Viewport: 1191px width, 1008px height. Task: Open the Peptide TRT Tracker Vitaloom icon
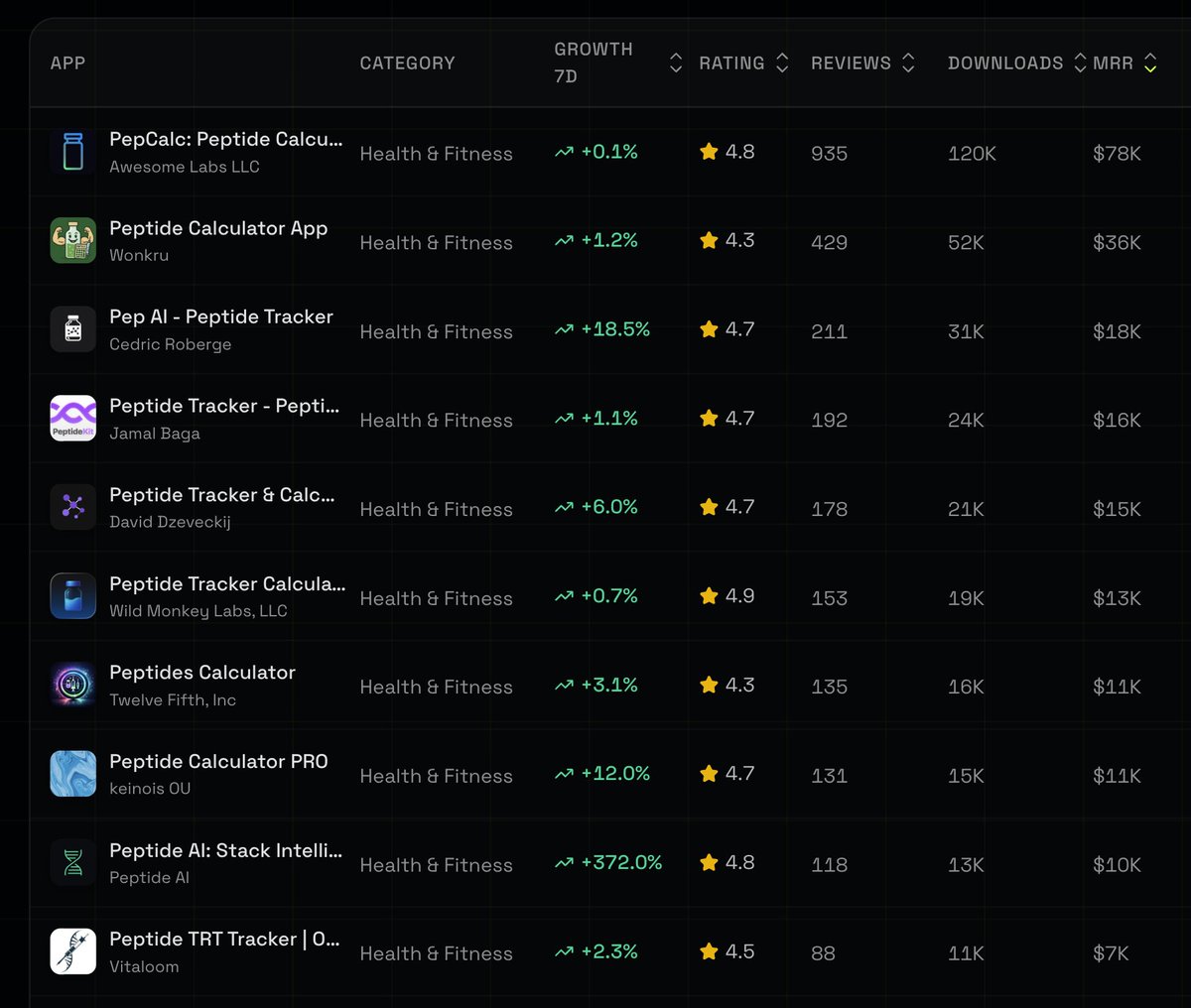(73, 951)
